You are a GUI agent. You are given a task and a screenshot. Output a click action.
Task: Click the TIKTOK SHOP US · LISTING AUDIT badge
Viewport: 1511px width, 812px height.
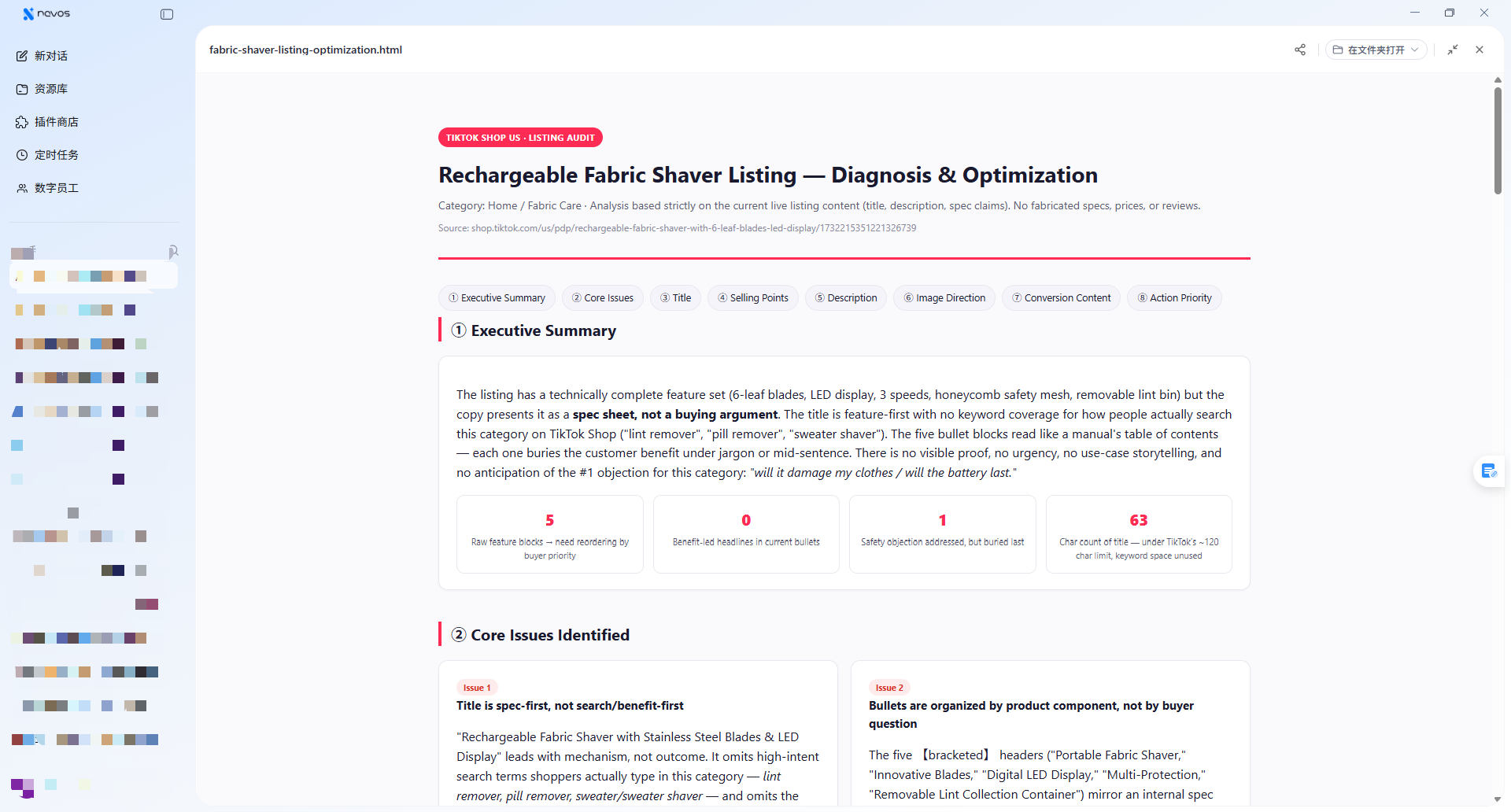[x=520, y=138]
